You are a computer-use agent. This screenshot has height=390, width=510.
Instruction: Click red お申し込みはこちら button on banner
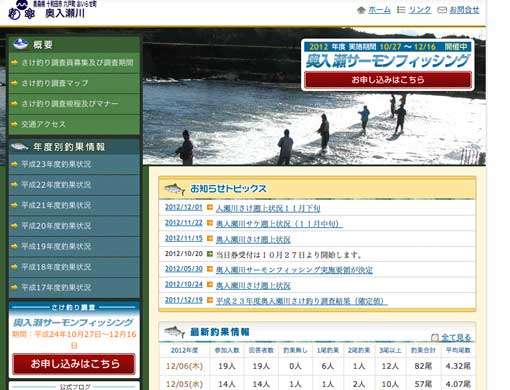click(x=388, y=80)
